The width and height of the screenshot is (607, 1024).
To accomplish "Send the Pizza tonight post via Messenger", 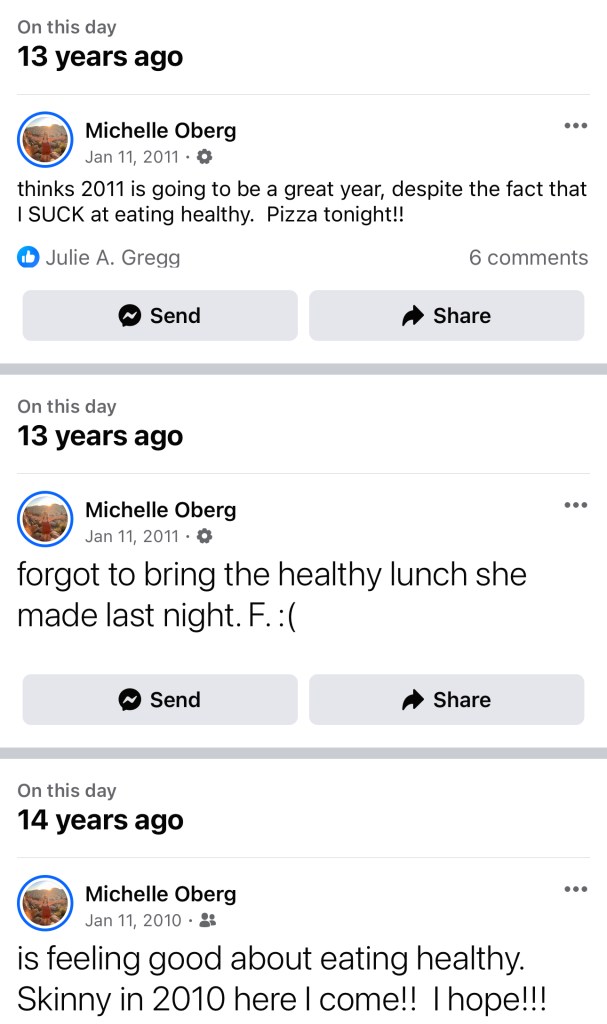I will click(x=160, y=316).
